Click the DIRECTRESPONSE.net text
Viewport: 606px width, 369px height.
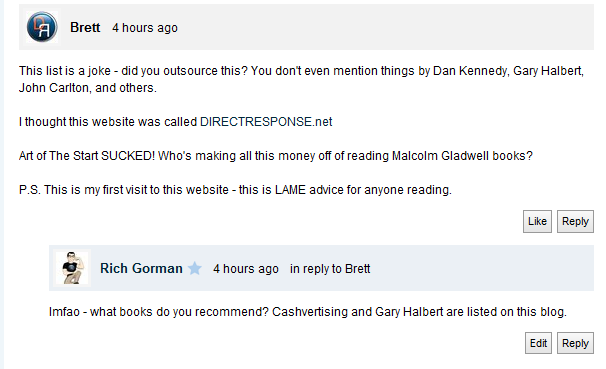click(266, 122)
